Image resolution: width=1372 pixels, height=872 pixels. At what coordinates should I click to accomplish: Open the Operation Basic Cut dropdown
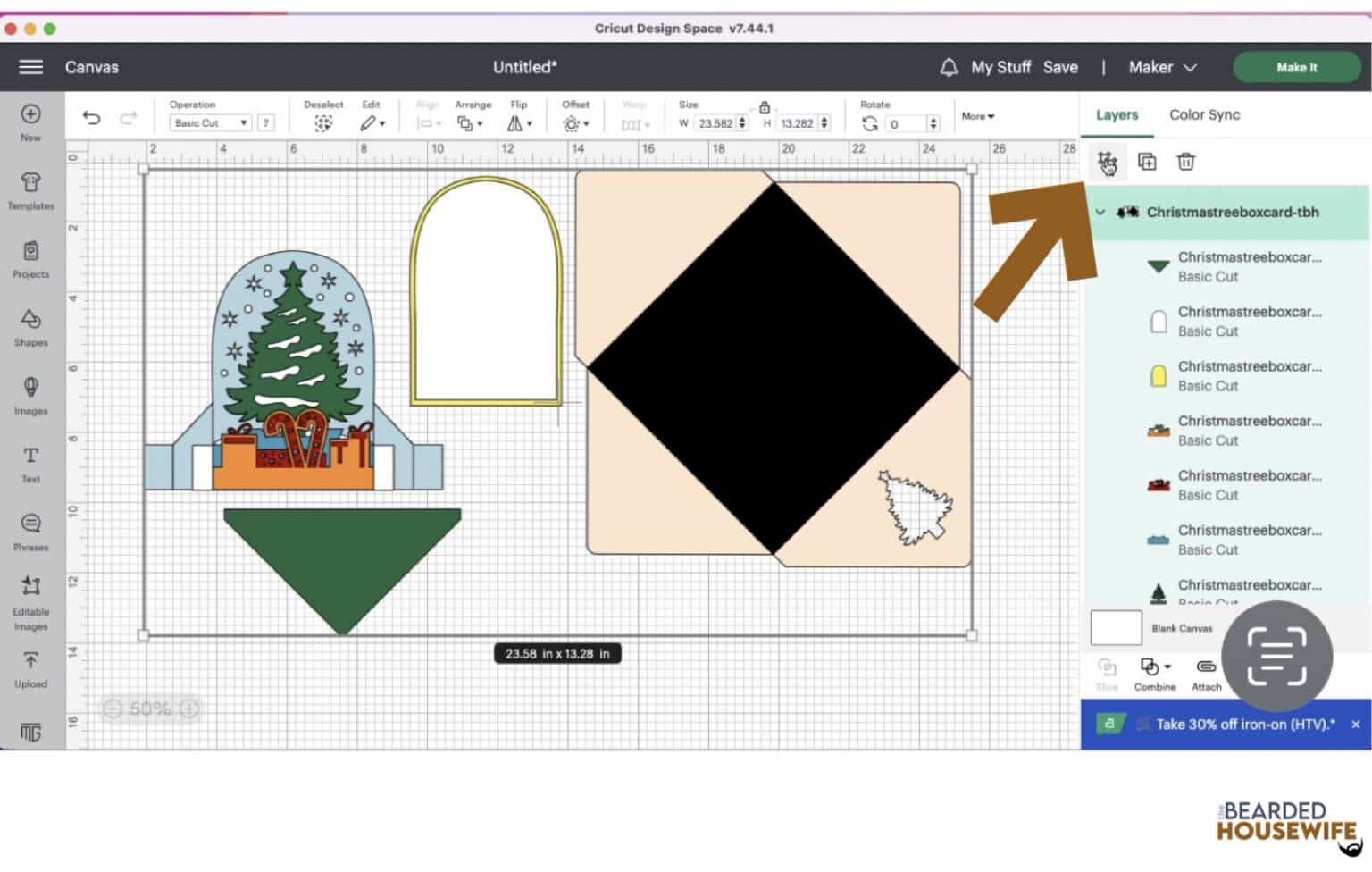pyautogui.click(x=211, y=123)
